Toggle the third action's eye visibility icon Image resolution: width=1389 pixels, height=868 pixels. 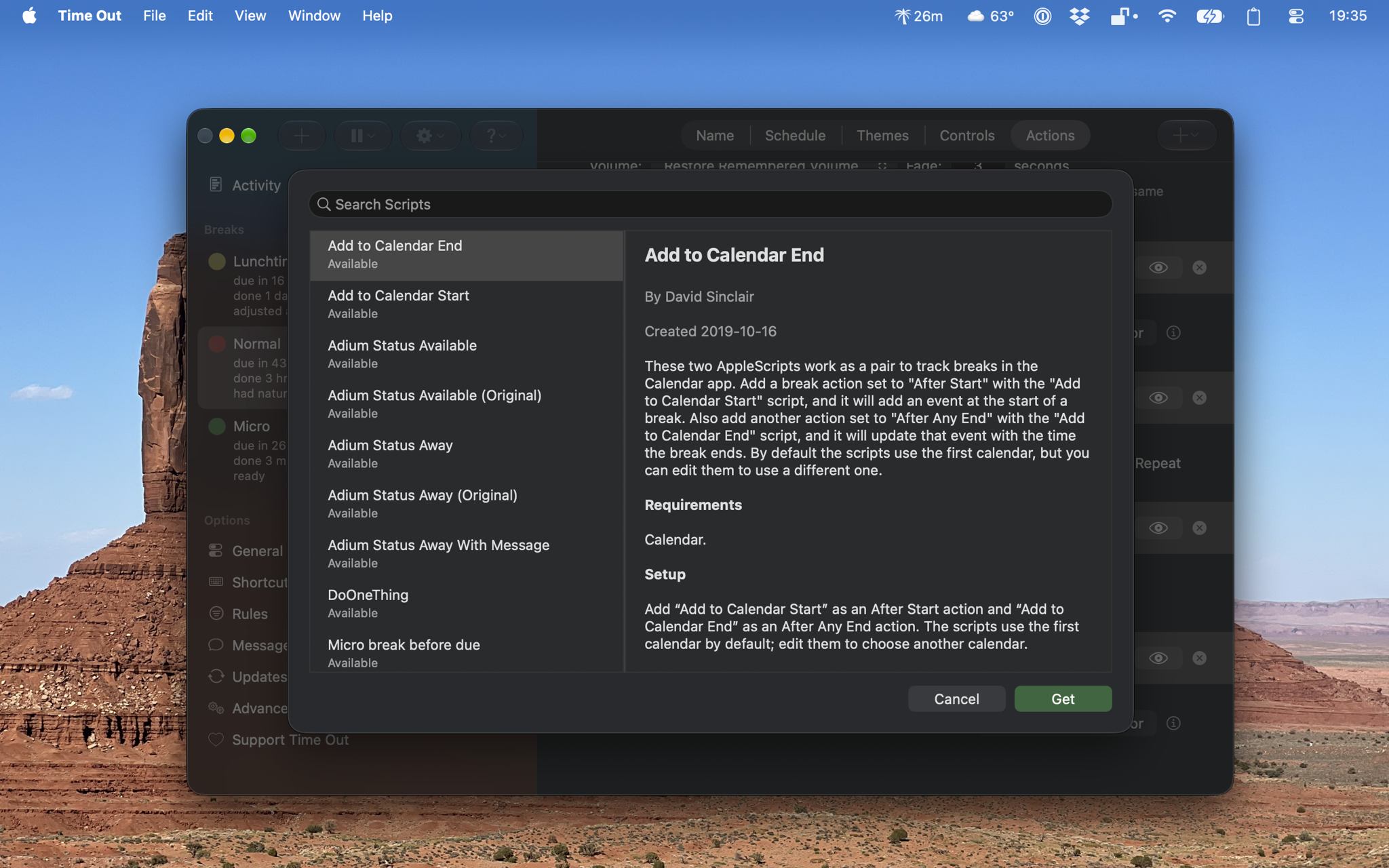(1158, 528)
